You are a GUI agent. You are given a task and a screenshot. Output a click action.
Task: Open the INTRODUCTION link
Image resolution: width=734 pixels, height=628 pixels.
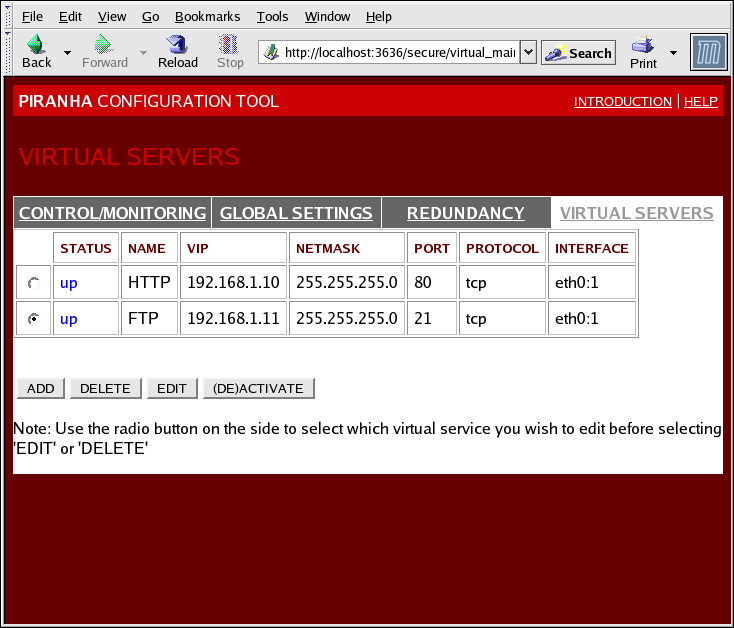[x=622, y=102]
